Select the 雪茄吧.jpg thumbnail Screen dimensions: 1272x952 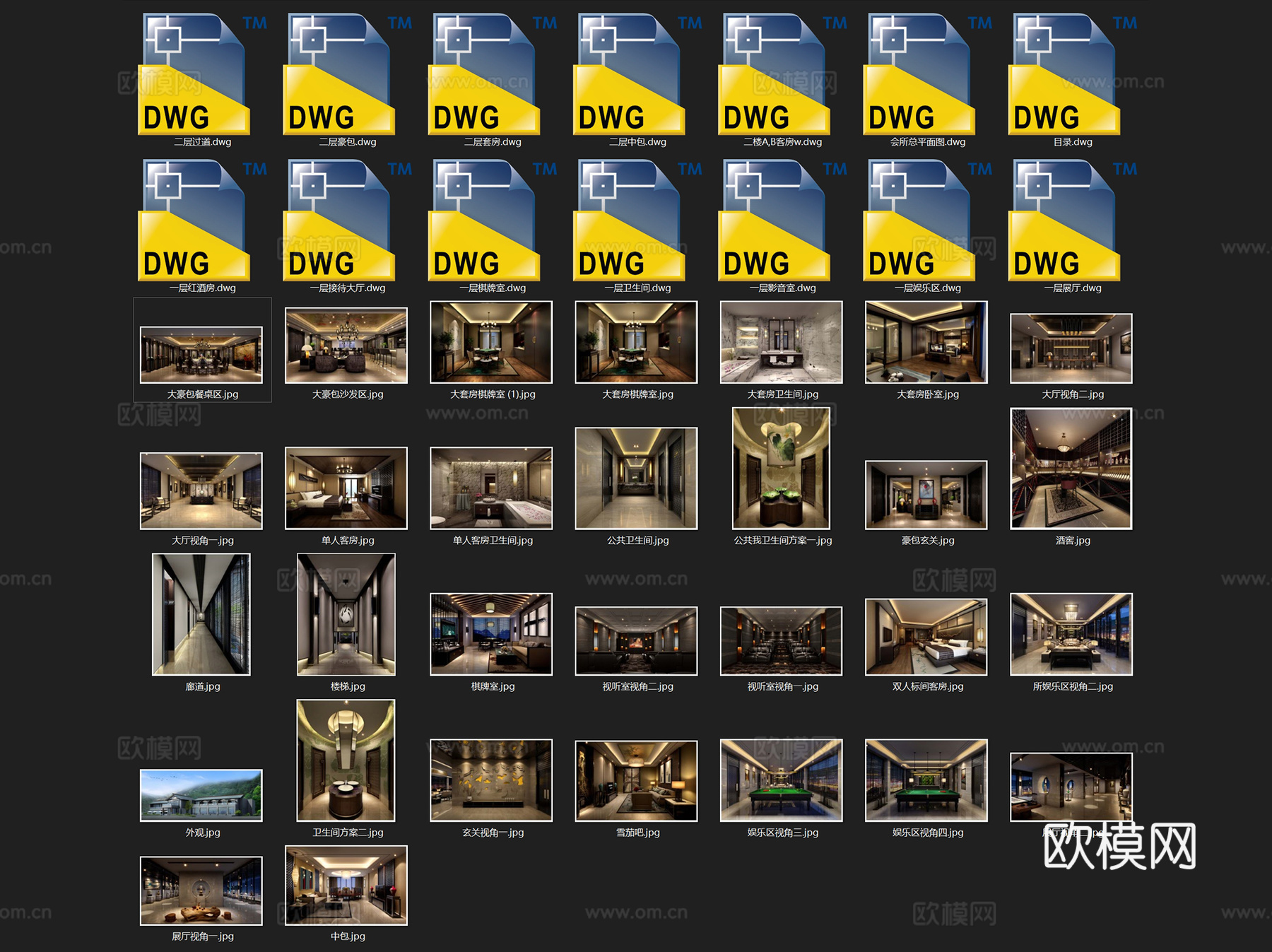click(636, 782)
